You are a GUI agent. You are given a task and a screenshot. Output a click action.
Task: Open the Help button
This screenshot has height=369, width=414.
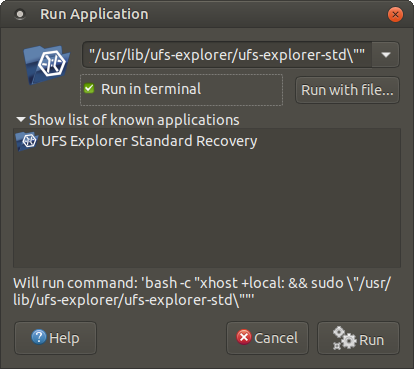(55, 338)
